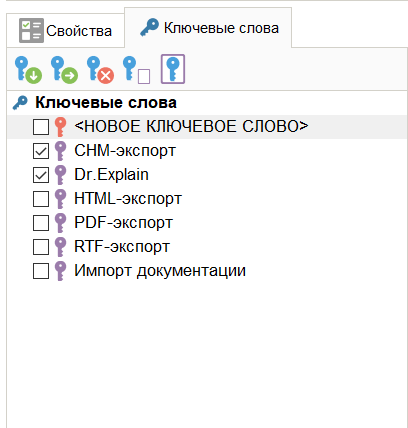Click the key icon with empty square
The height and width of the screenshot is (428, 408).
(x=136, y=70)
